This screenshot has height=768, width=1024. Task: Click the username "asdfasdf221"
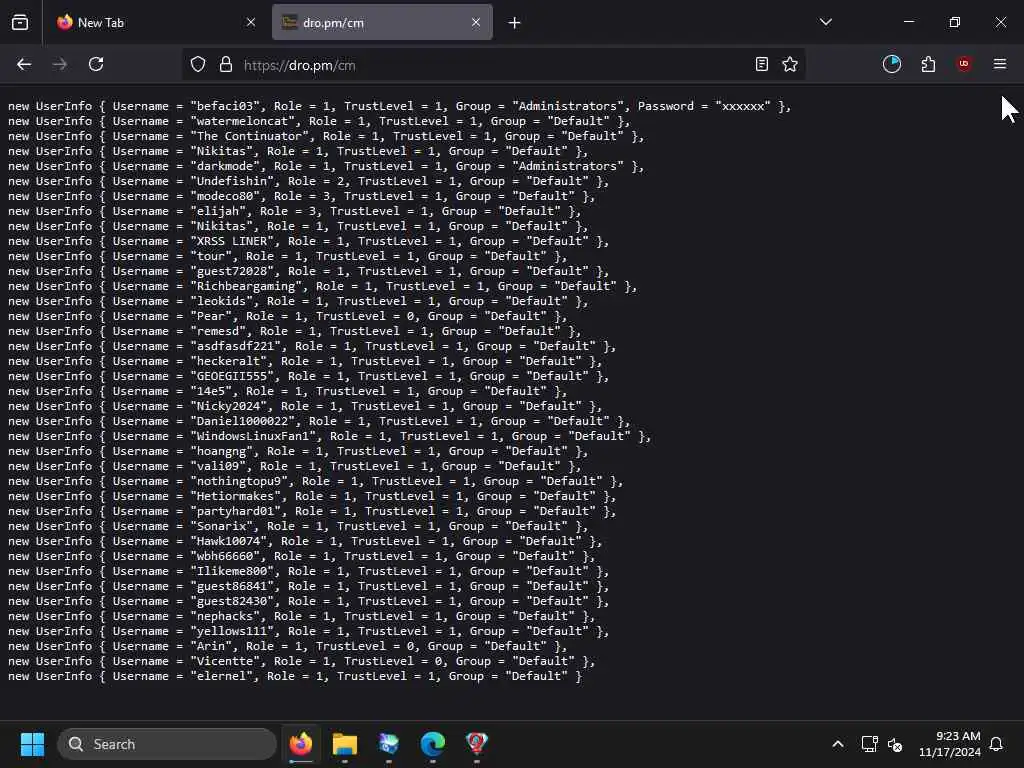(238, 346)
